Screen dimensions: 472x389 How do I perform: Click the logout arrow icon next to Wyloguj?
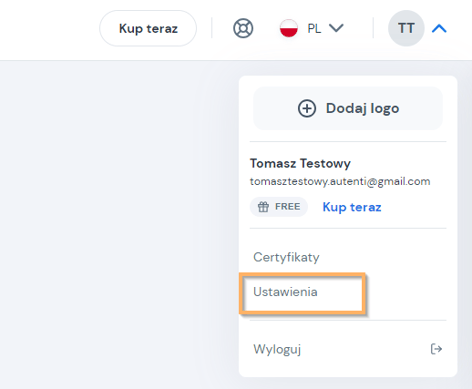click(436, 349)
